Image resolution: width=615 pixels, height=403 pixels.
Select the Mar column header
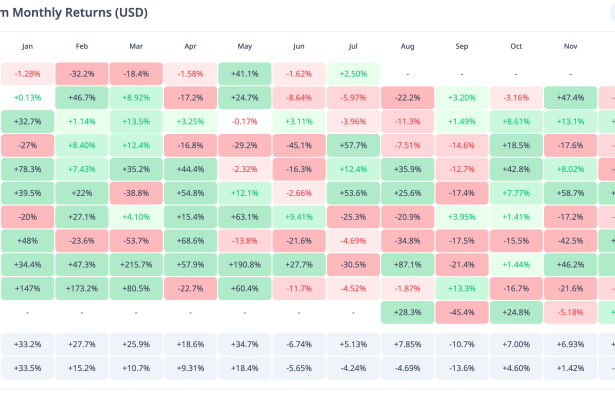135,46
